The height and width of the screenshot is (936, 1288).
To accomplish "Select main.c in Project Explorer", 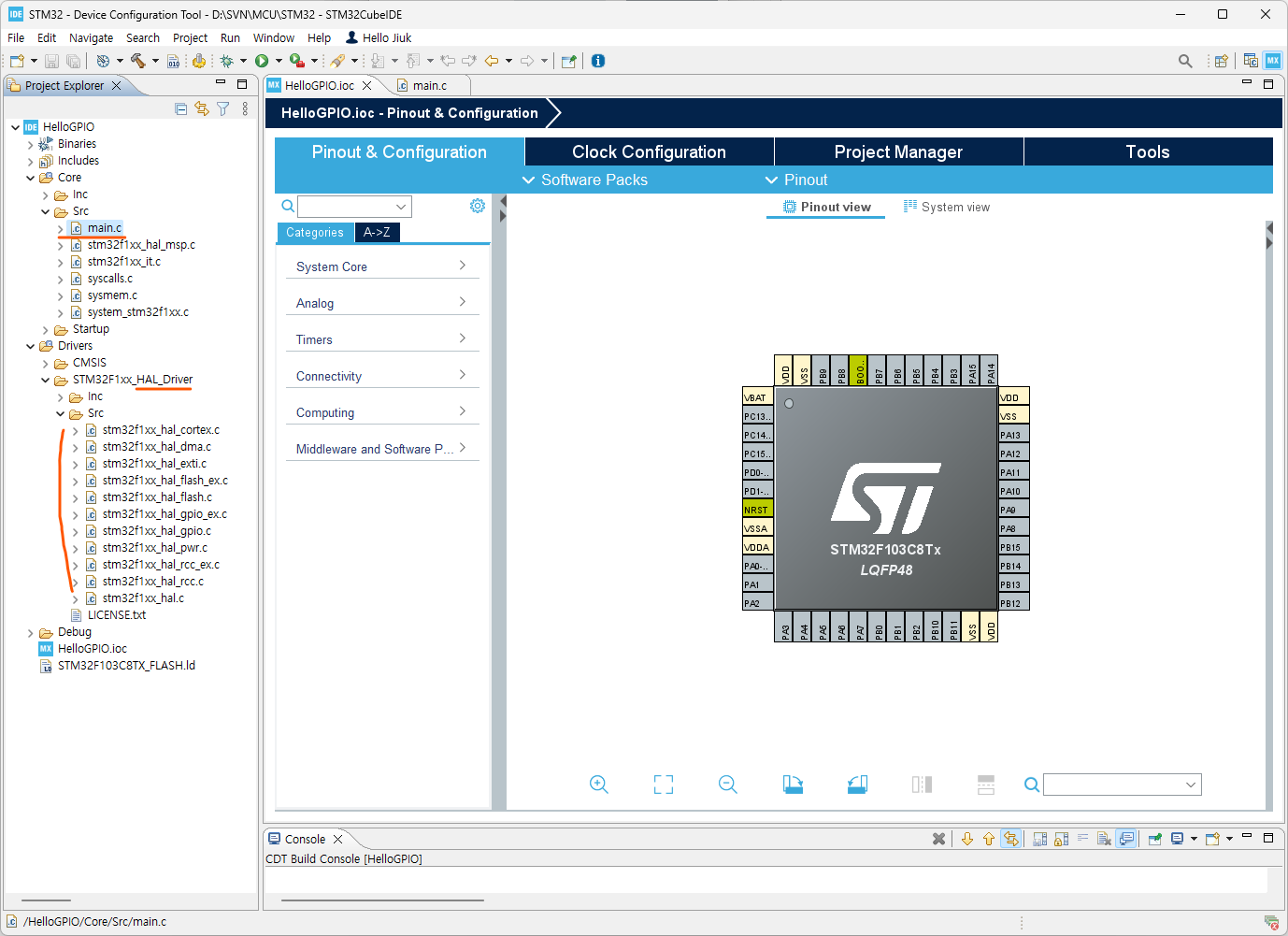I will (104, 228).
